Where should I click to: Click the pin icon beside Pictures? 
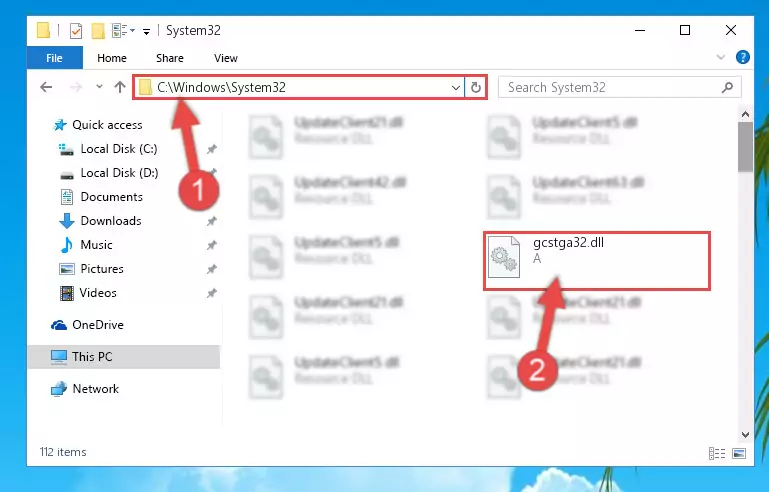(211, 269)
